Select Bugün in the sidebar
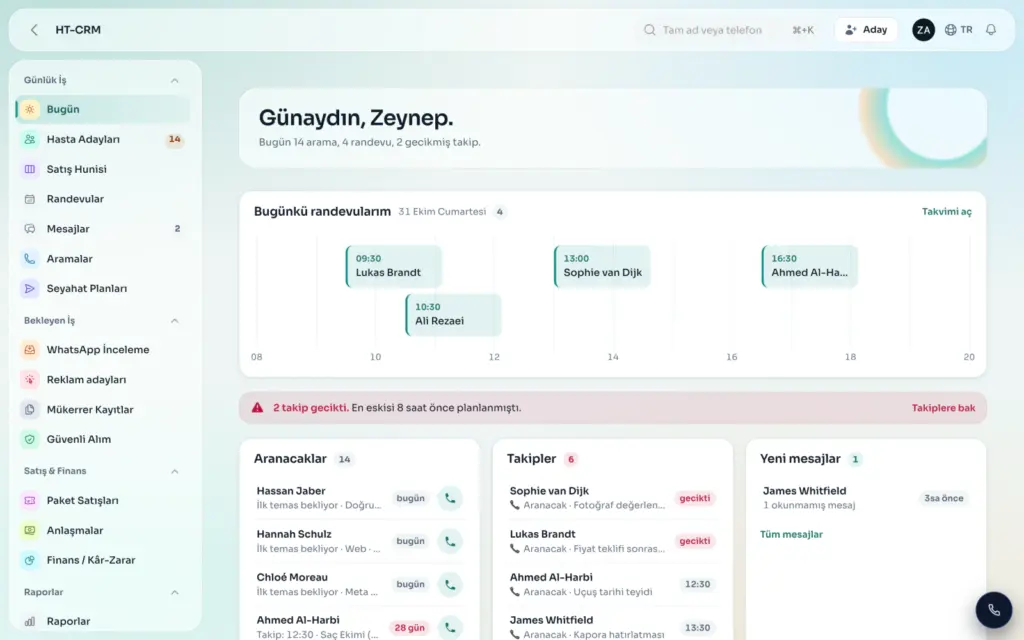Image resolution: width=1024 pixels, height=640 pixels. [x=103, y=109]
